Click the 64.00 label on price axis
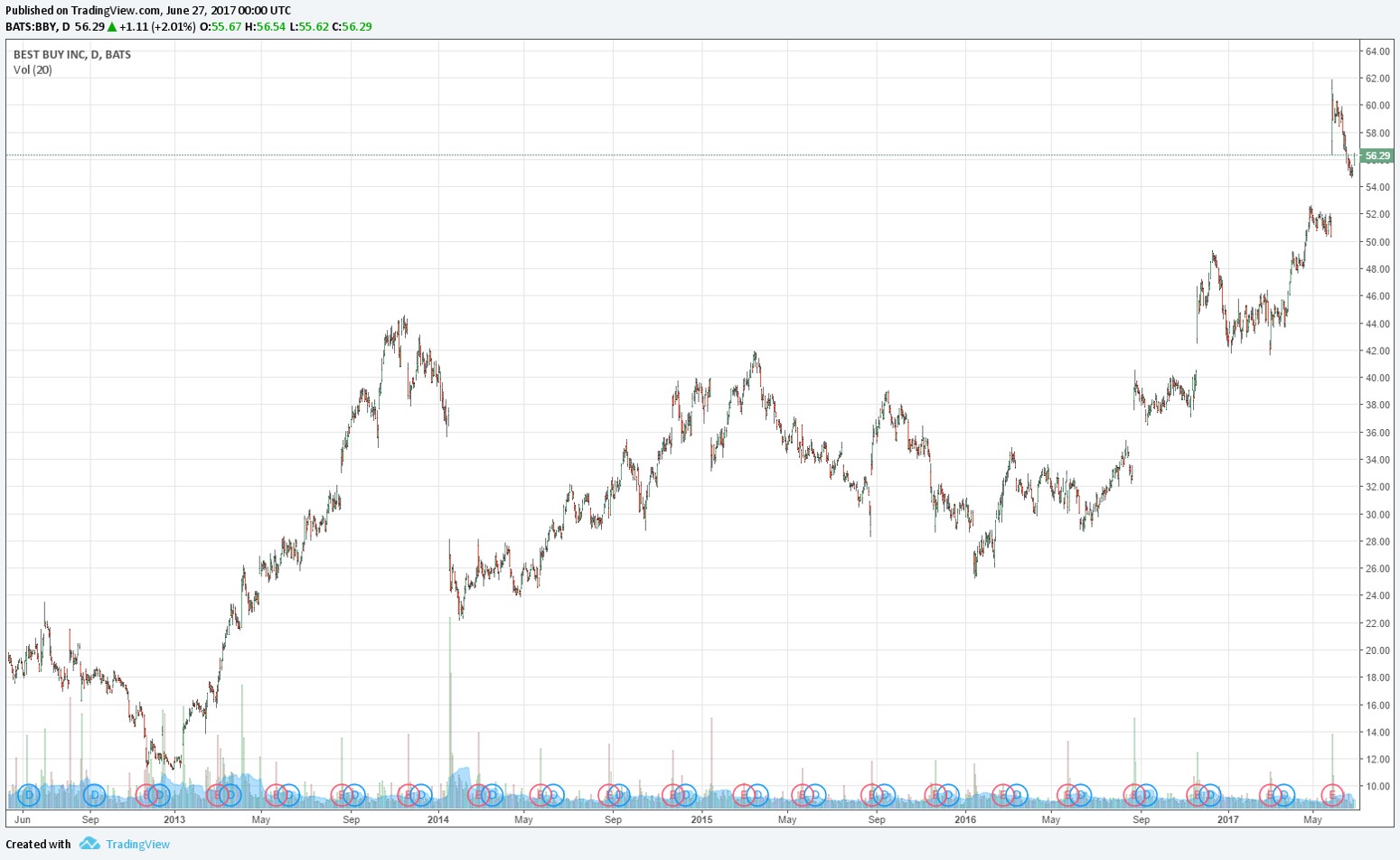Screen dimensions: 1400x860 (x=1377, y=51)
